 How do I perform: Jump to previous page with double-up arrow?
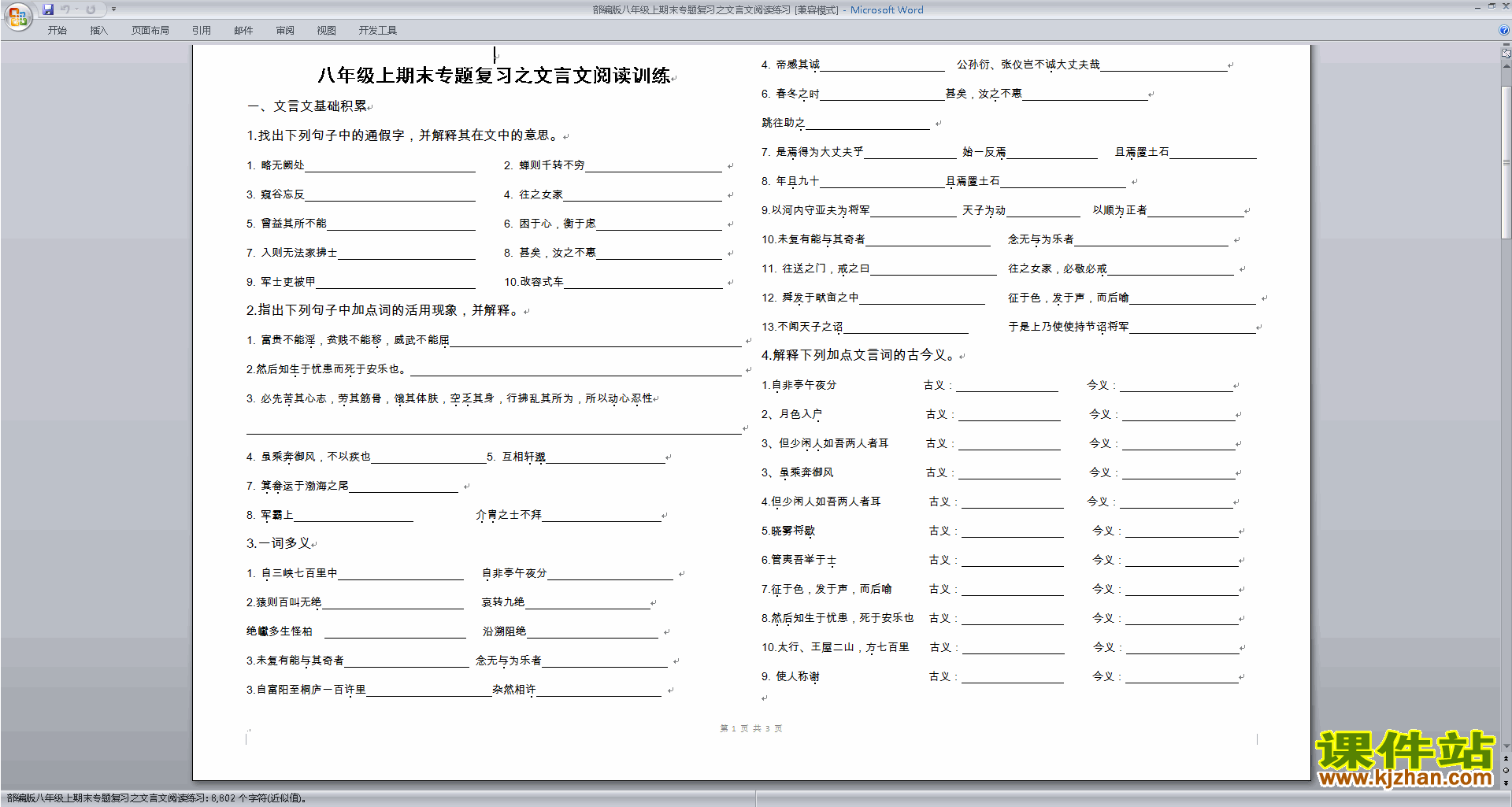coord(1506,758)
